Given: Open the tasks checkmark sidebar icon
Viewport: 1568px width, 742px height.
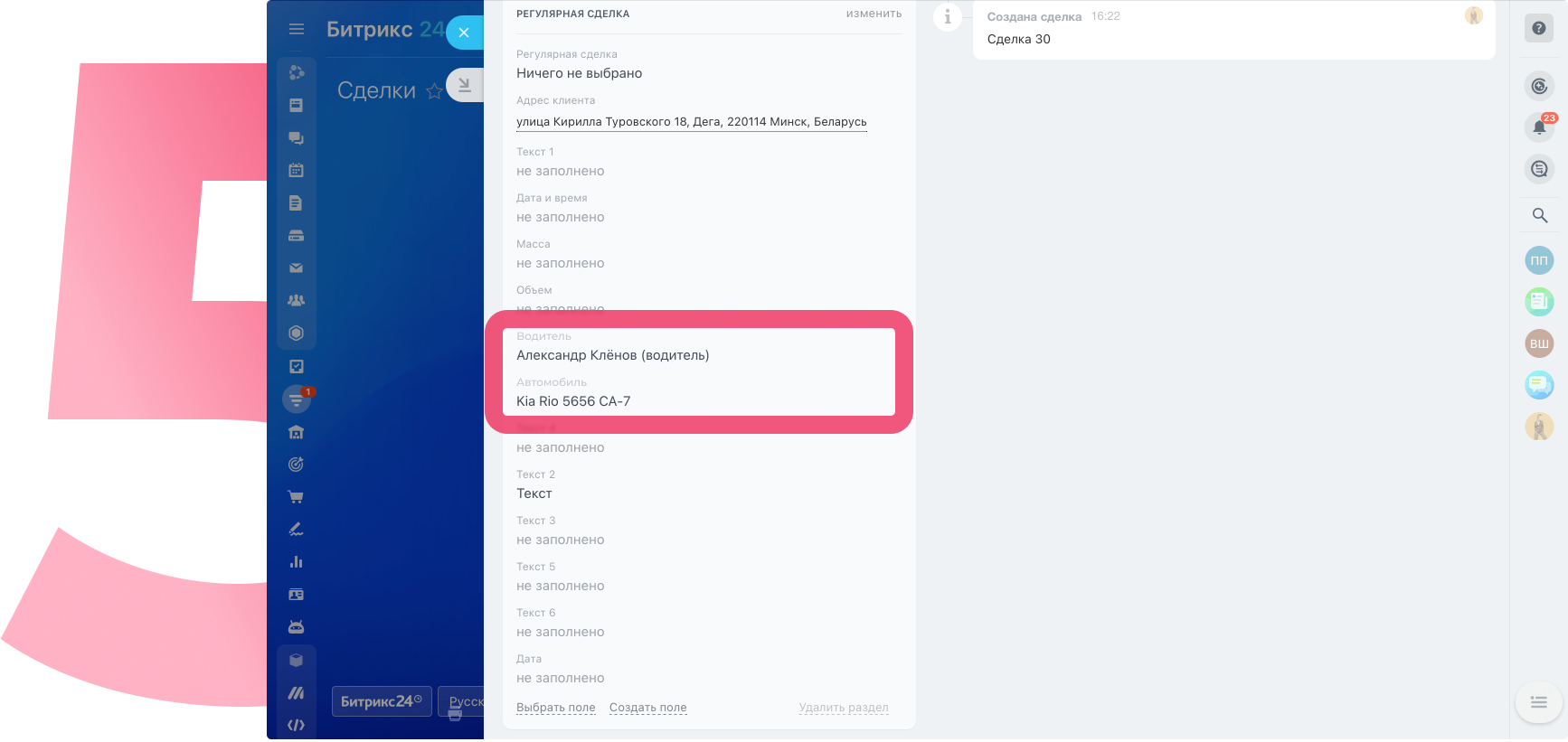Looking at the screenshot, I should 296,366.
